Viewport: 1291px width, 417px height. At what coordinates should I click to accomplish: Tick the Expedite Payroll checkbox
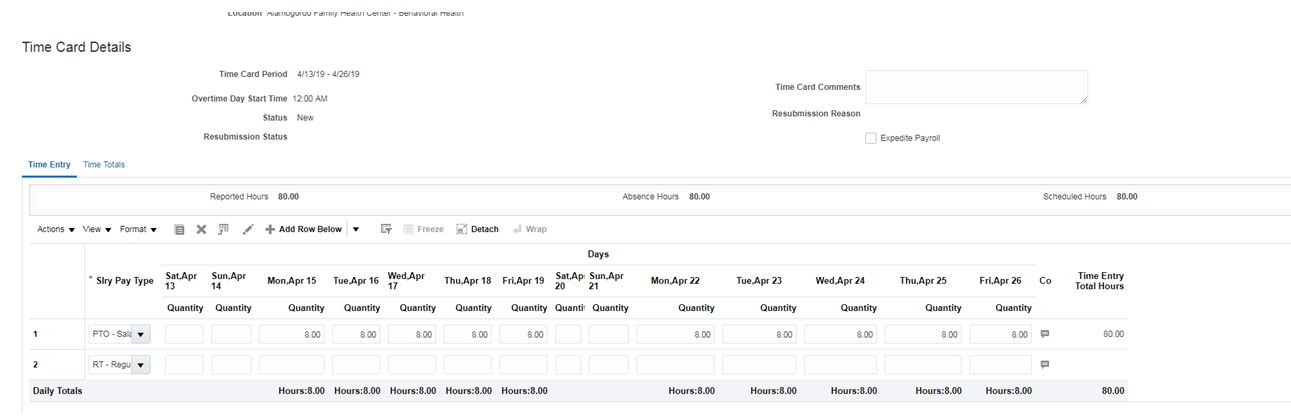pyautogui.click(x=870, y=138)
